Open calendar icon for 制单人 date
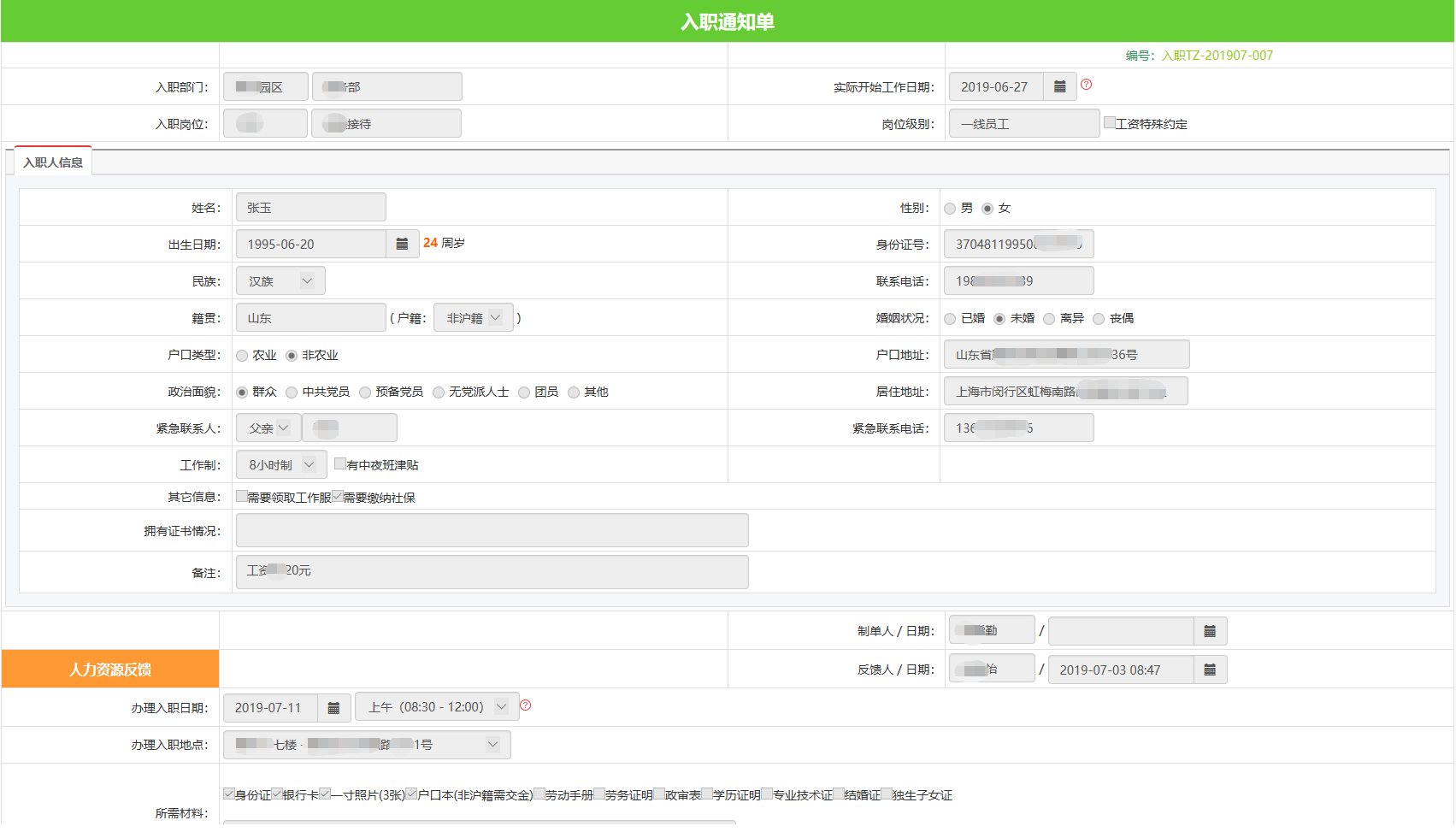Viewport: 1456px width, 832px height. 1209,632
